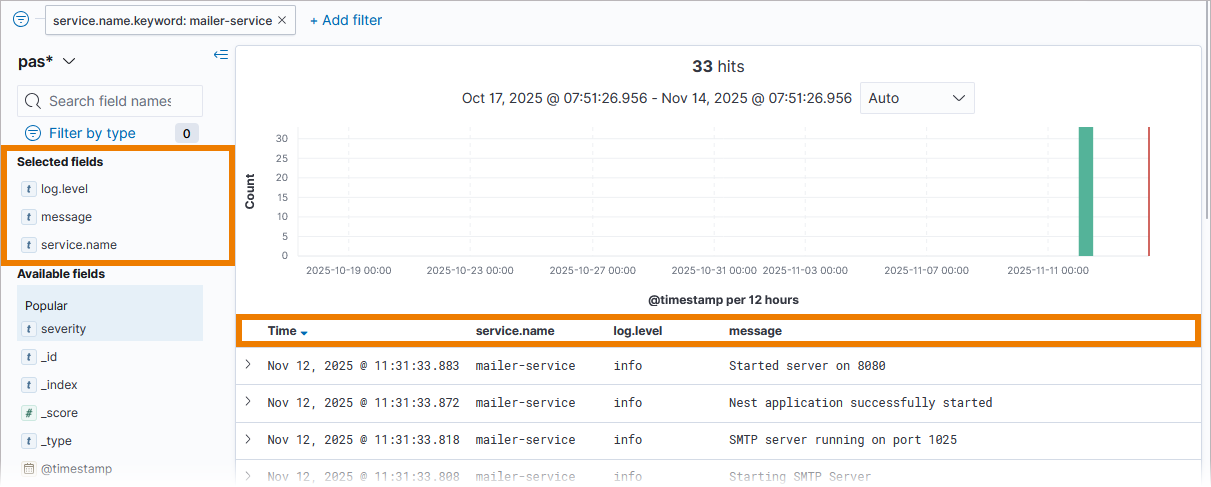Click the service.name field type icon
The height and width of the screenshot is (487, 1211).
pyautogui.click(x=28, y=244)
